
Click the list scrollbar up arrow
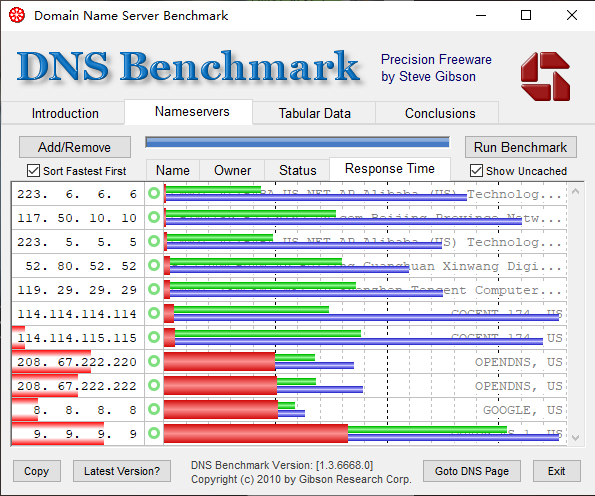(x=575, y=191)
